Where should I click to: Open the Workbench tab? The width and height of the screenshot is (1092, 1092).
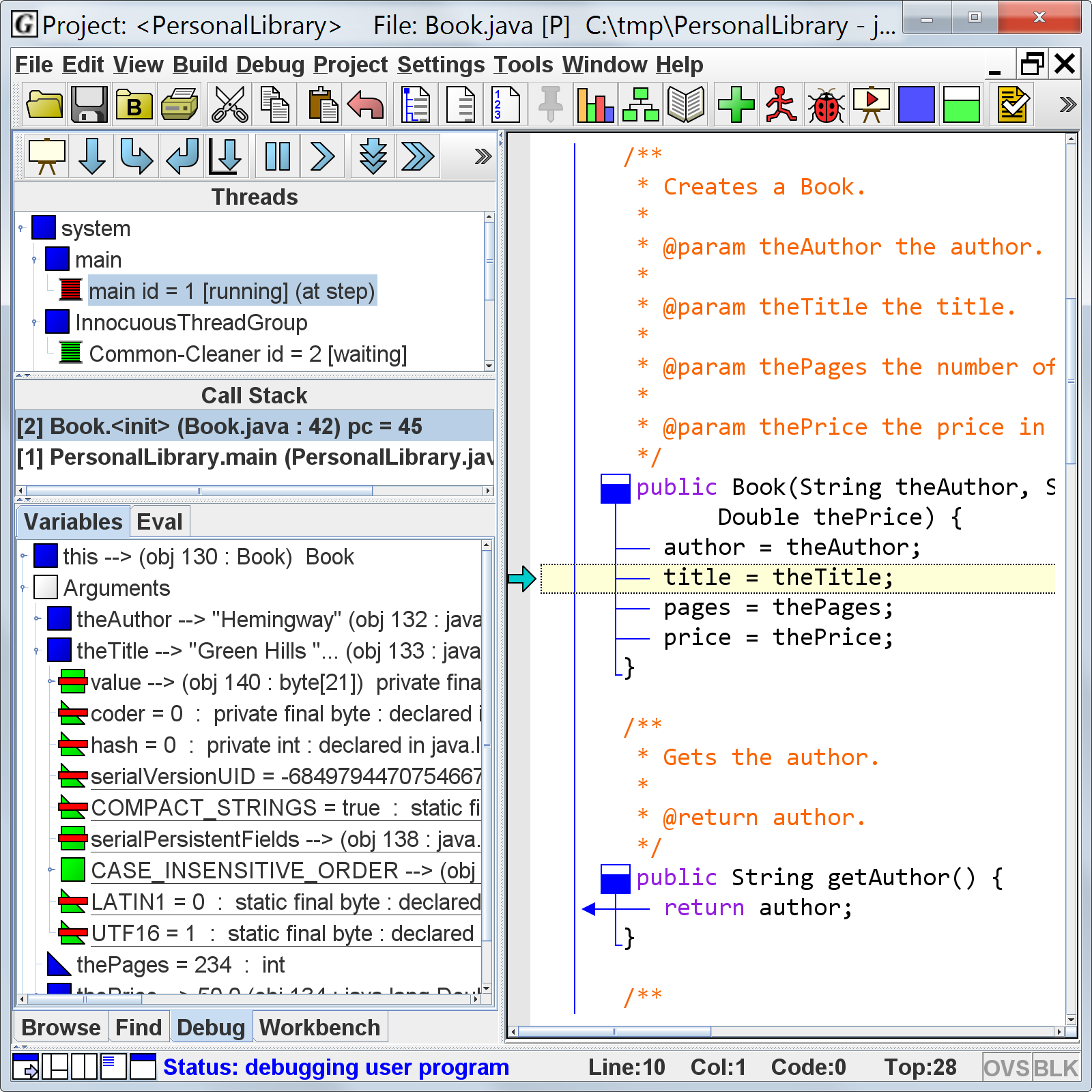click(319, 1027)
